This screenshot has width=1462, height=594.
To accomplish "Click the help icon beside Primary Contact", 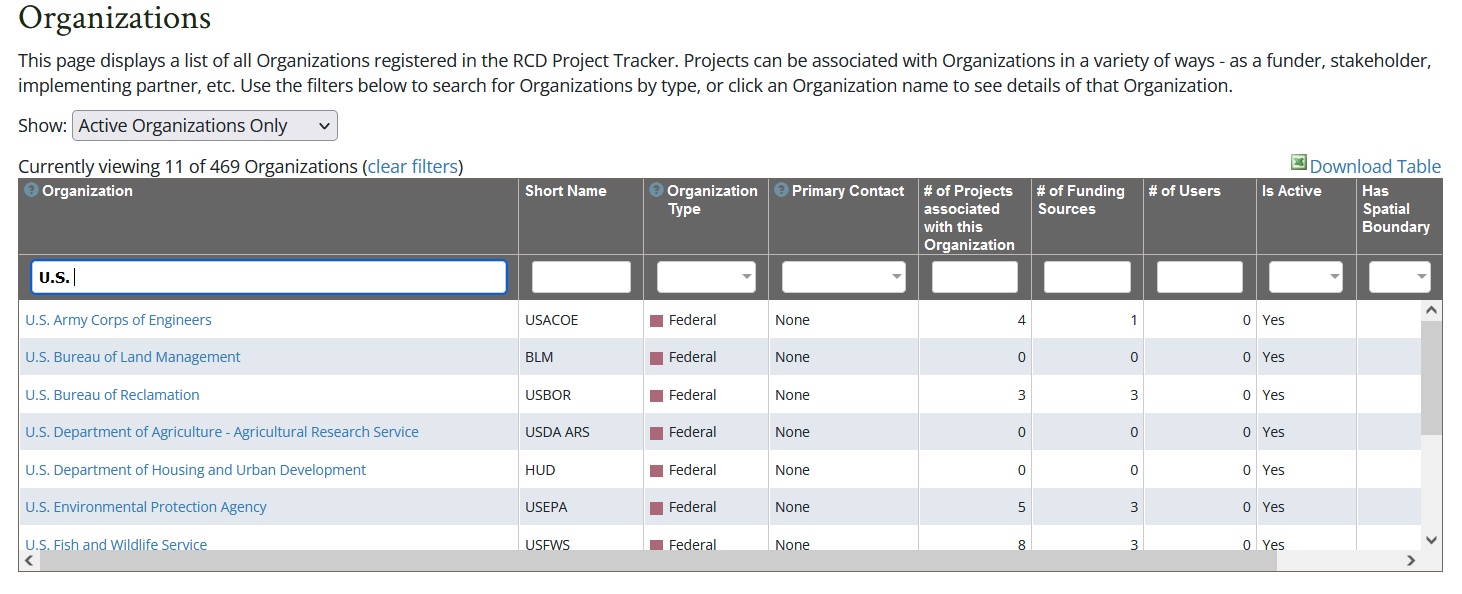I will coord(781,190).
